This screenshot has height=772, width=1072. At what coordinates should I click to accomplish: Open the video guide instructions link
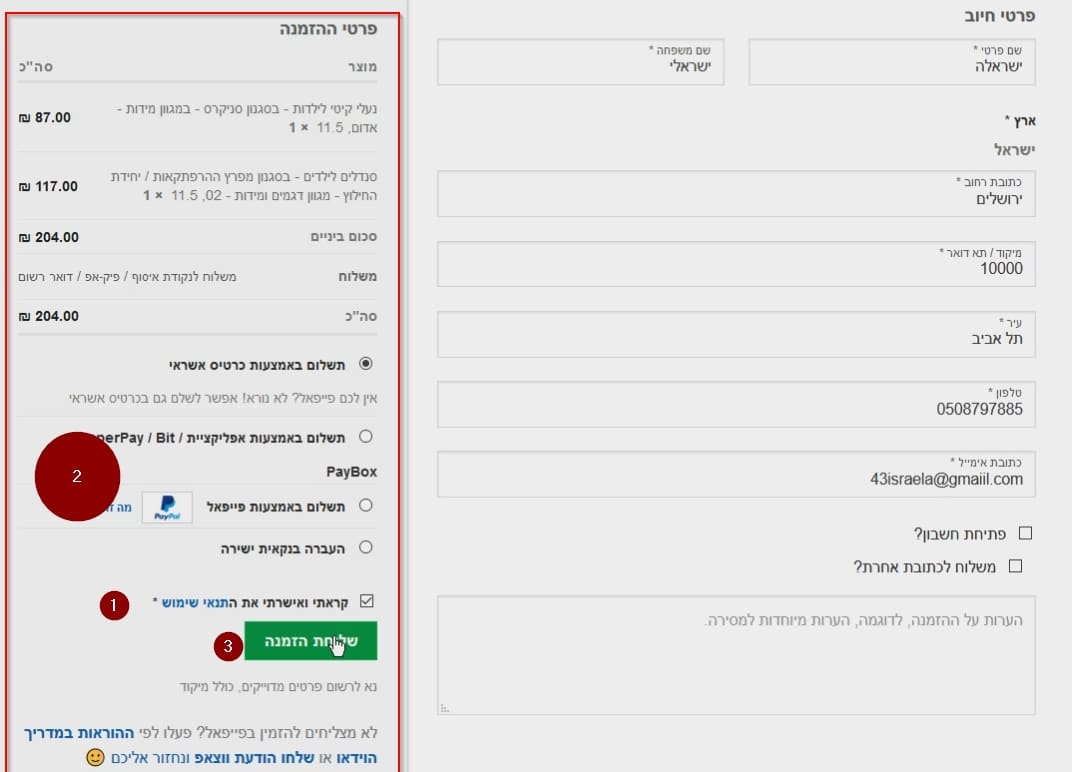200,745
